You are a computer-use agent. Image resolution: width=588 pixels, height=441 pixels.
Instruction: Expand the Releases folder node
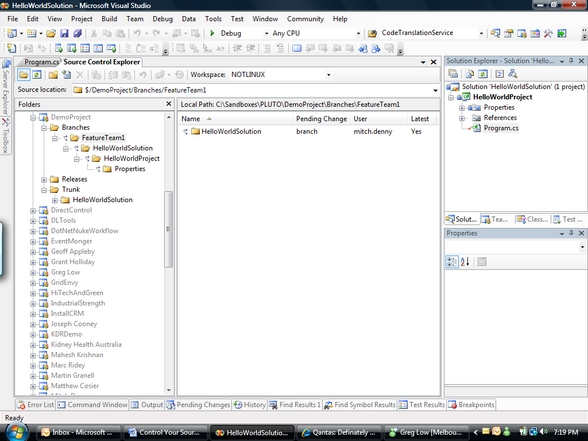coord(44,180)
